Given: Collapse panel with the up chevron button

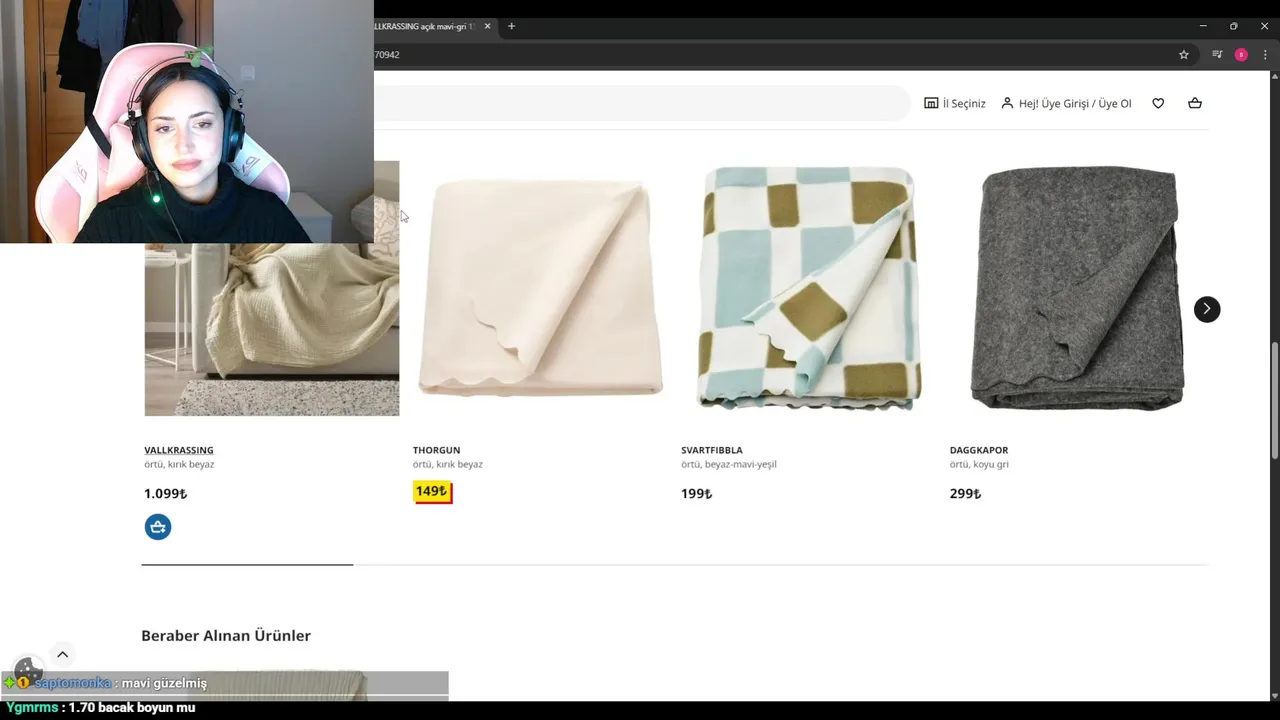Looking at the screenshot, I should [x=62, y=655].
